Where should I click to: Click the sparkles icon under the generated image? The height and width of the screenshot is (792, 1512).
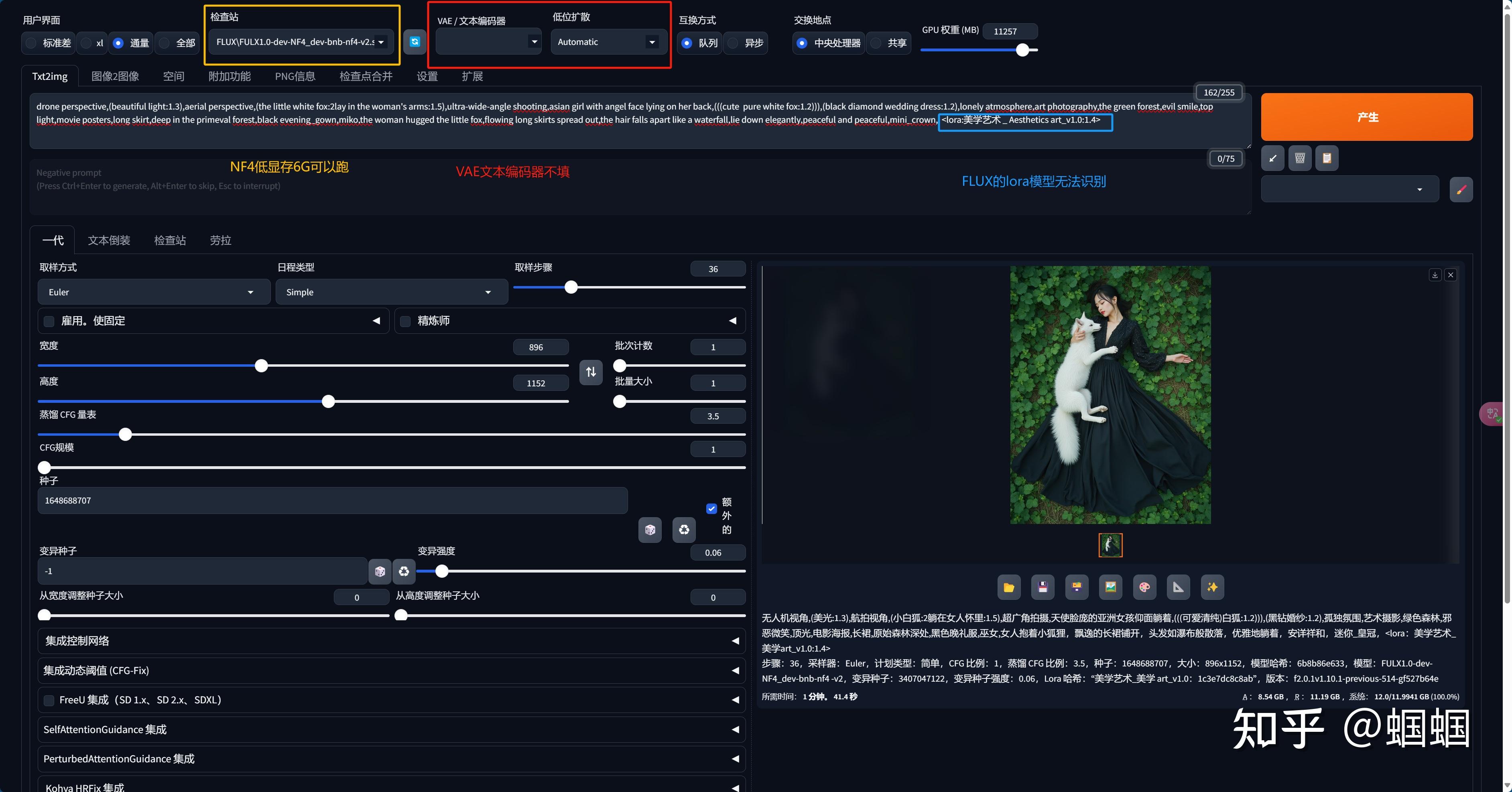coord(1212,587)
